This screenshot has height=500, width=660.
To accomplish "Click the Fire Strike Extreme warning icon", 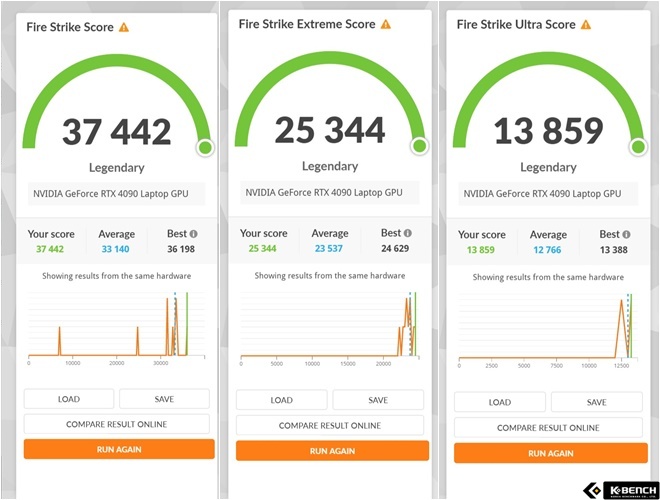I will click(386, 24).
